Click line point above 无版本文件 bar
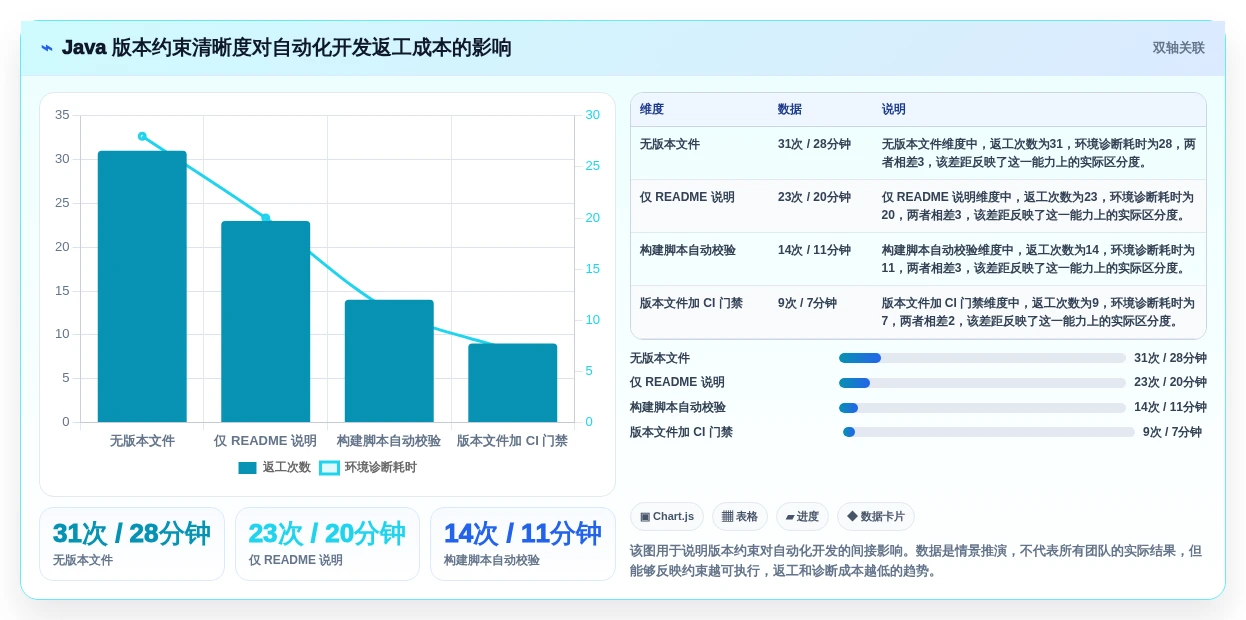 click(142, 136)
